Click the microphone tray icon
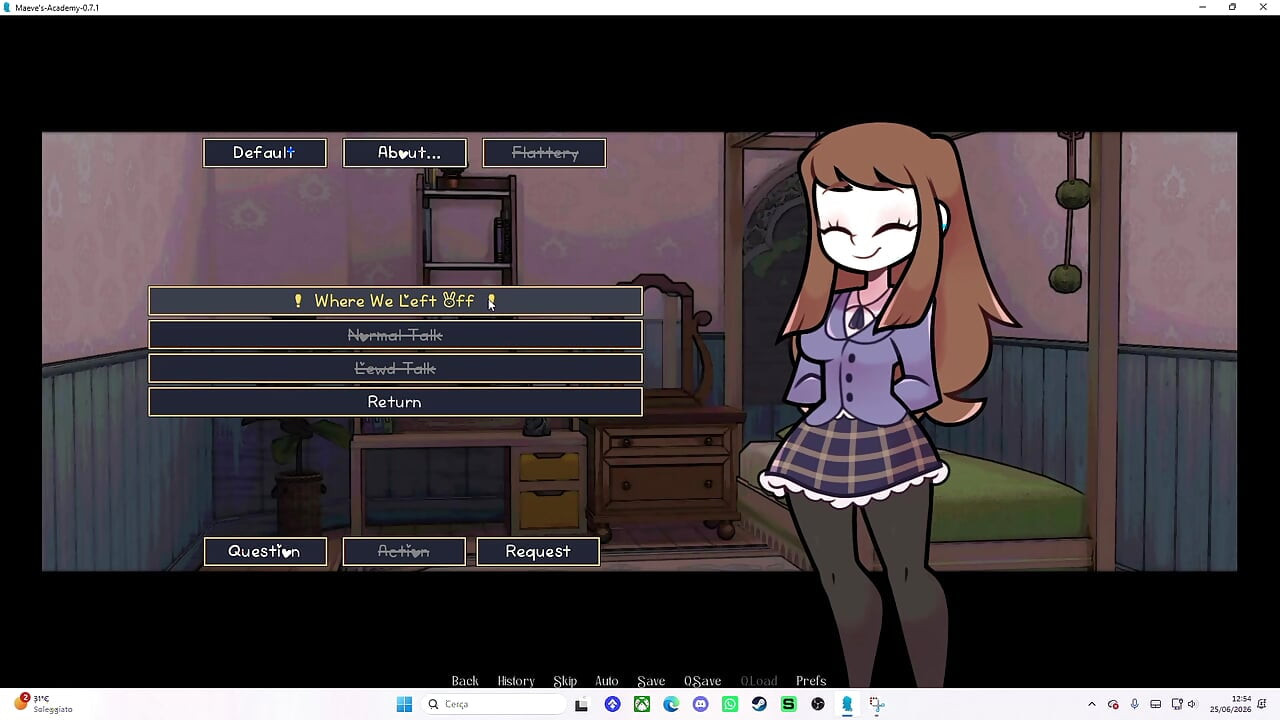Screen dimensions: 1280x720 pyautogui.click(x=1134, y=704)
